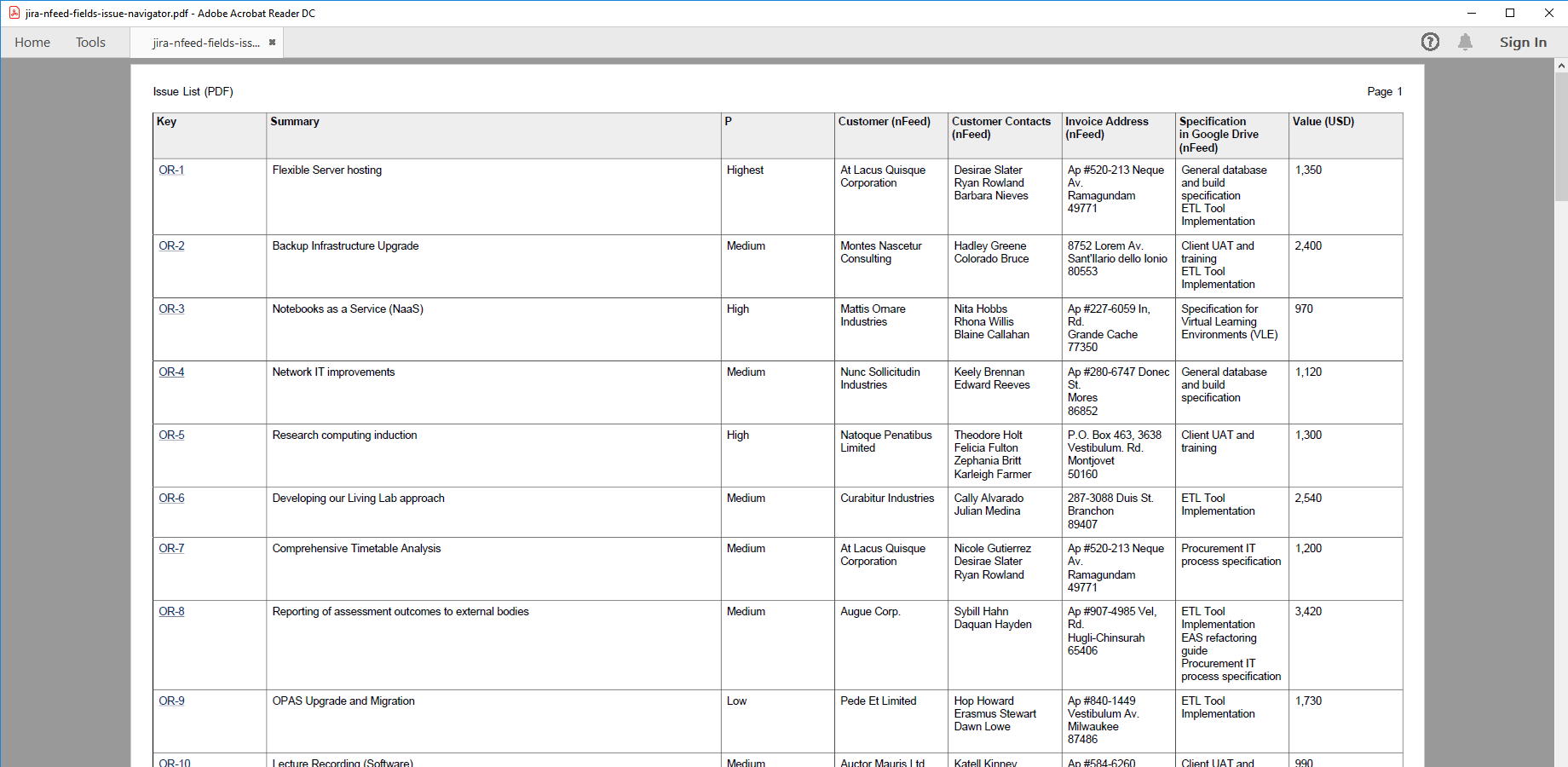1568x767 pixels.
Task: Select the jira-nfeed-fields-iss... document tab
Action: [x=205, y=43]
